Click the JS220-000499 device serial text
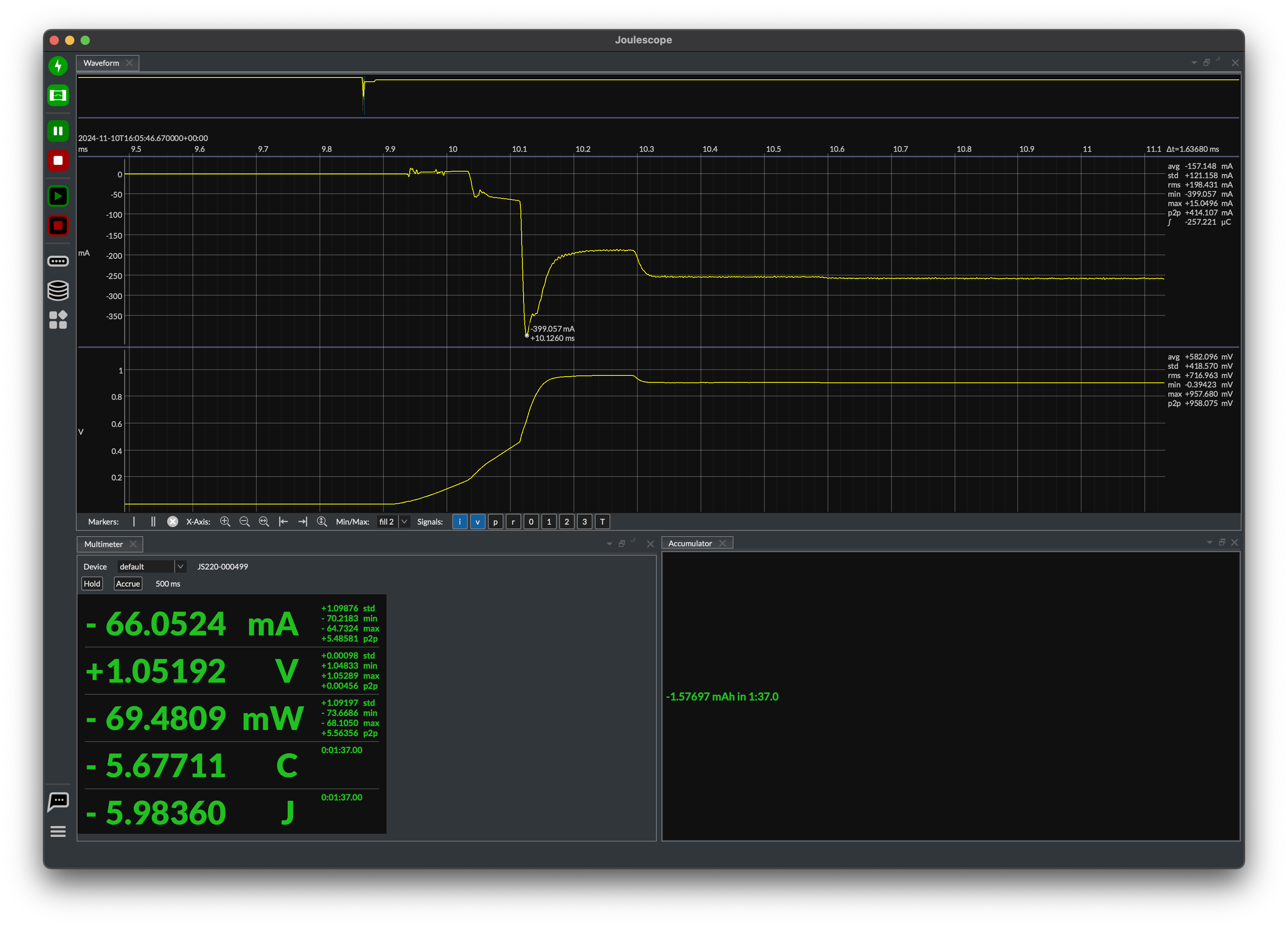1288x926 pixels. click(x=223, y=566)
